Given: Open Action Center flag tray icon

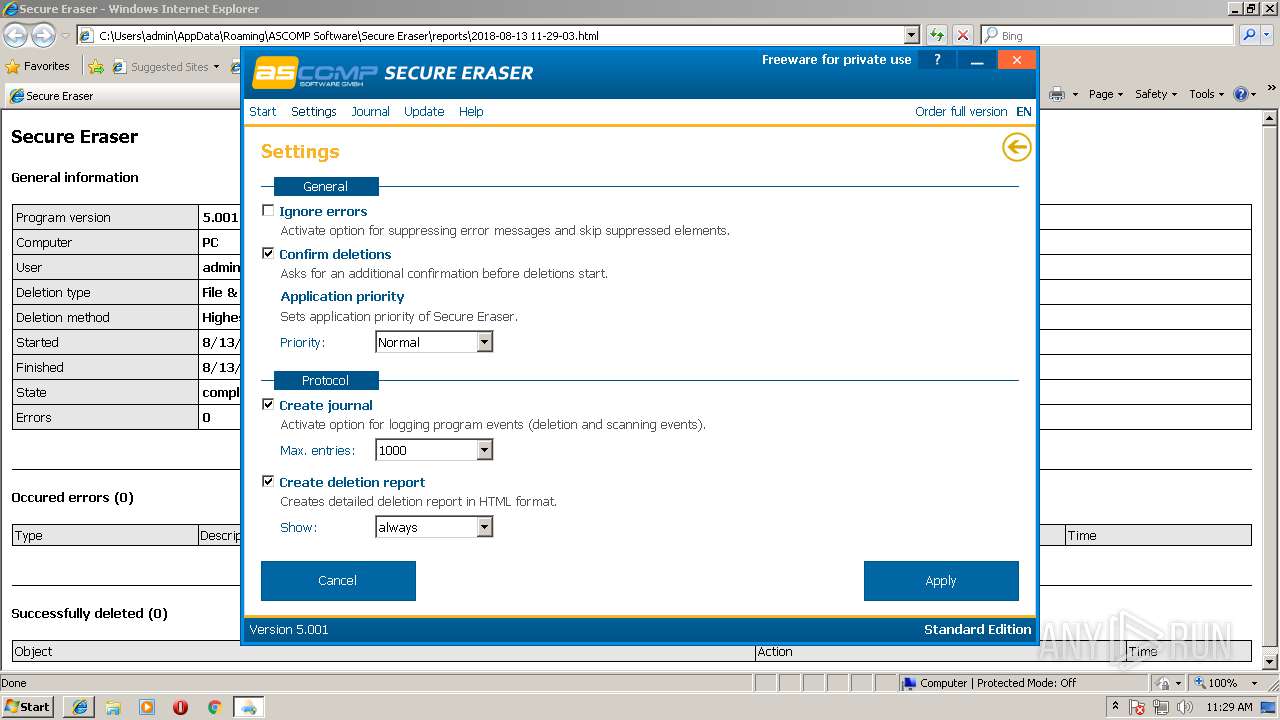Looking at the screenshot, I should pos(1138,707).
